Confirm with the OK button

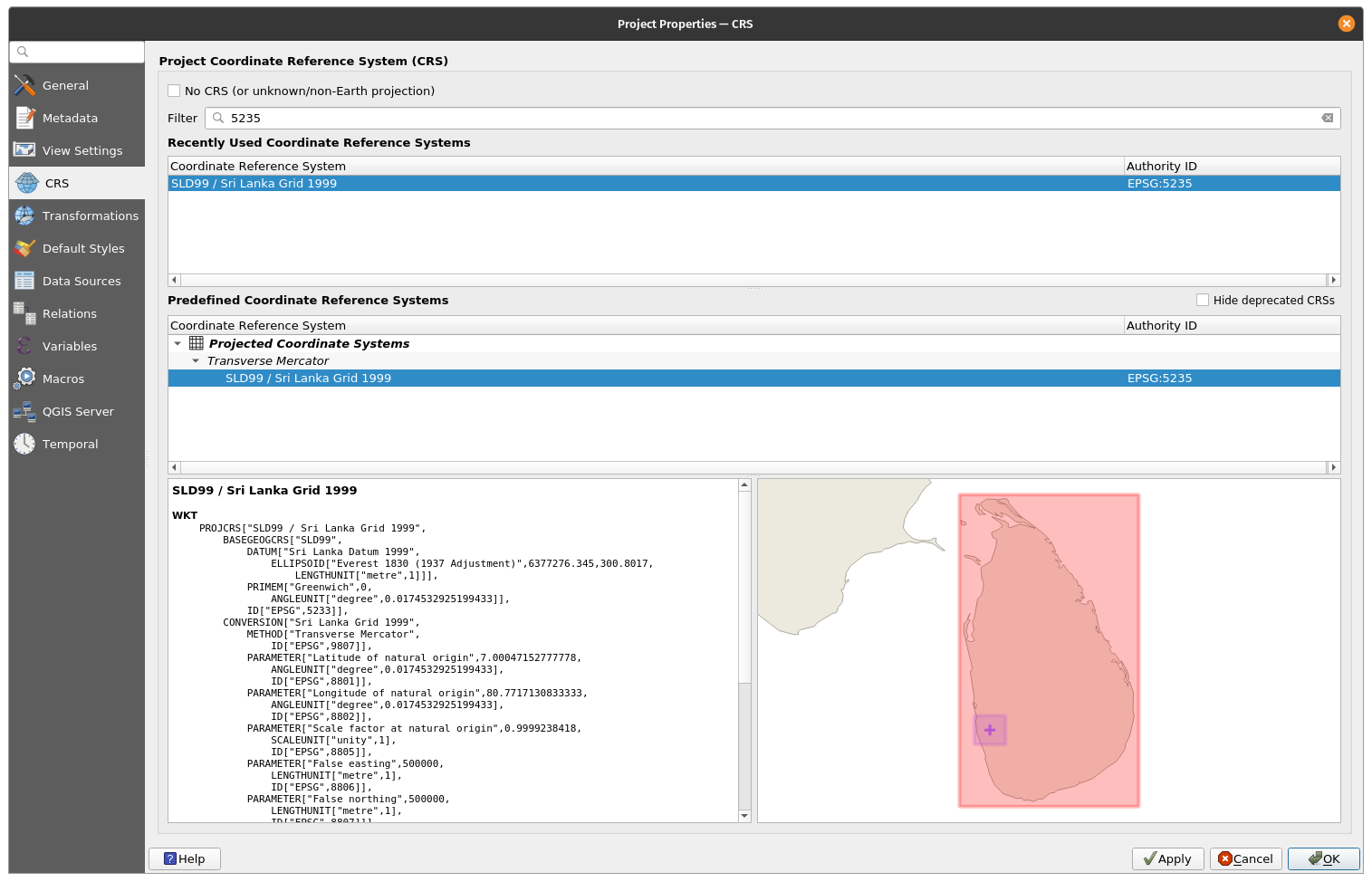[1324, 858]
